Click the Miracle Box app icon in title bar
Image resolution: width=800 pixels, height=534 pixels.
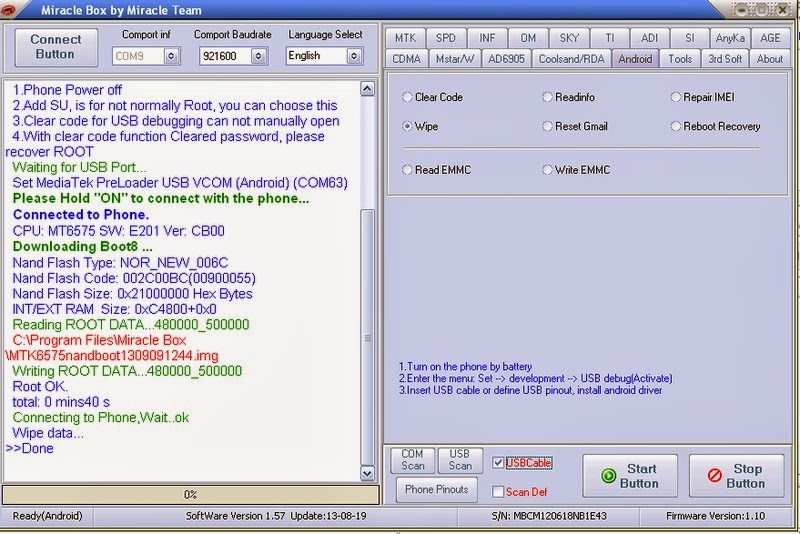tap(8, 10)
